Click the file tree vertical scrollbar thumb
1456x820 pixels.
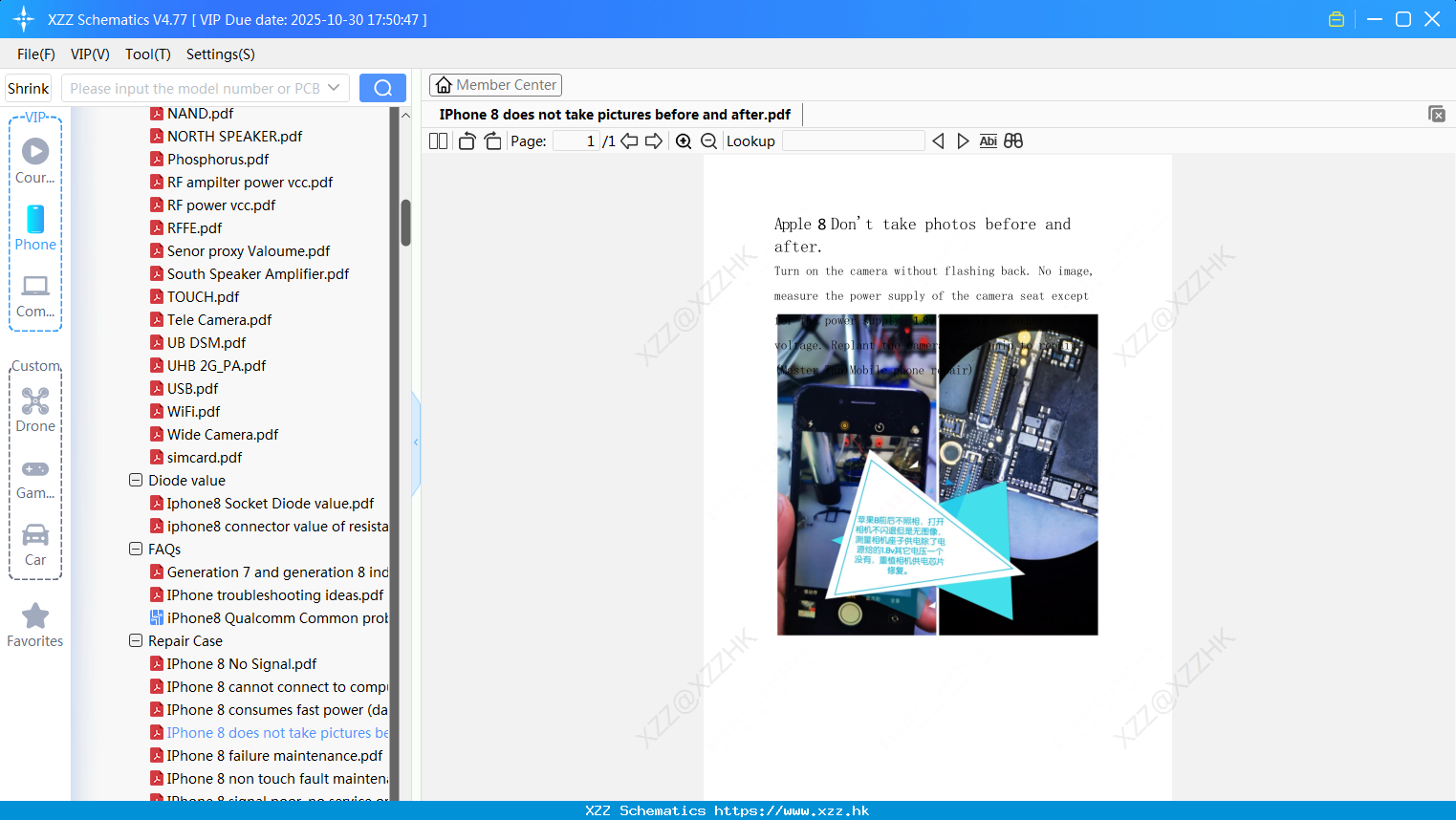point(405,223)
